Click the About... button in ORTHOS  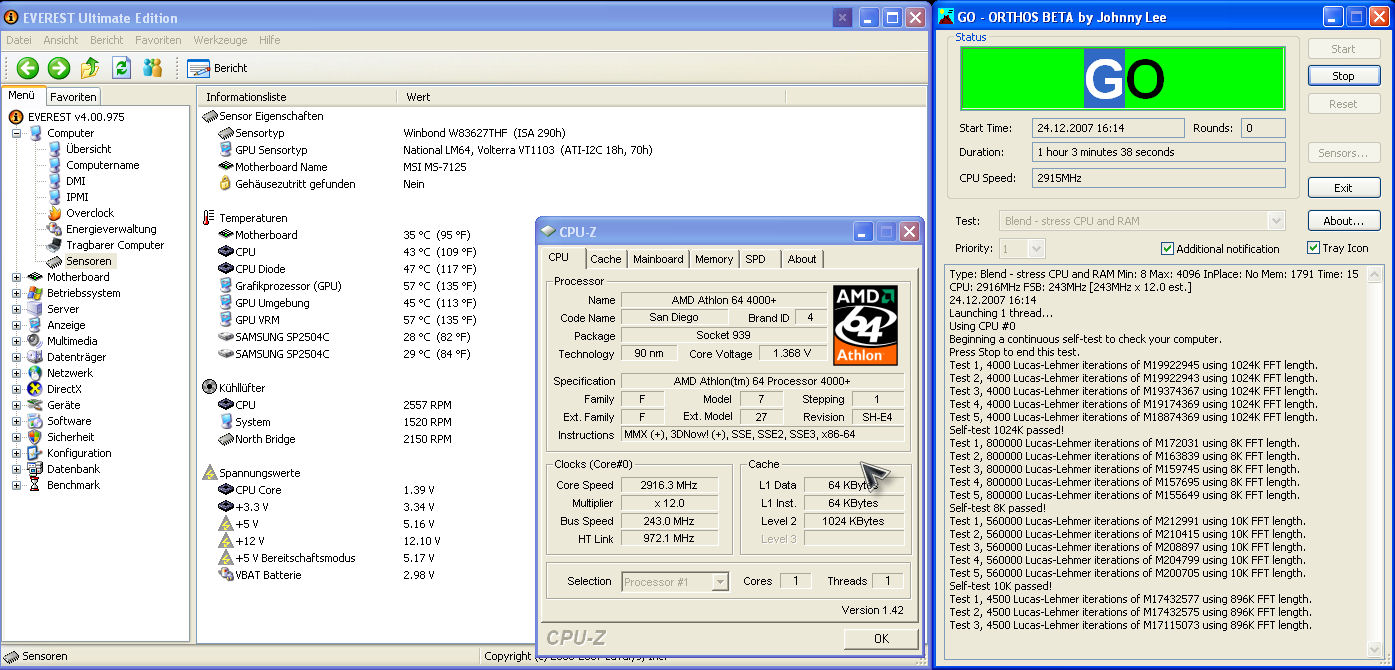1343,221
